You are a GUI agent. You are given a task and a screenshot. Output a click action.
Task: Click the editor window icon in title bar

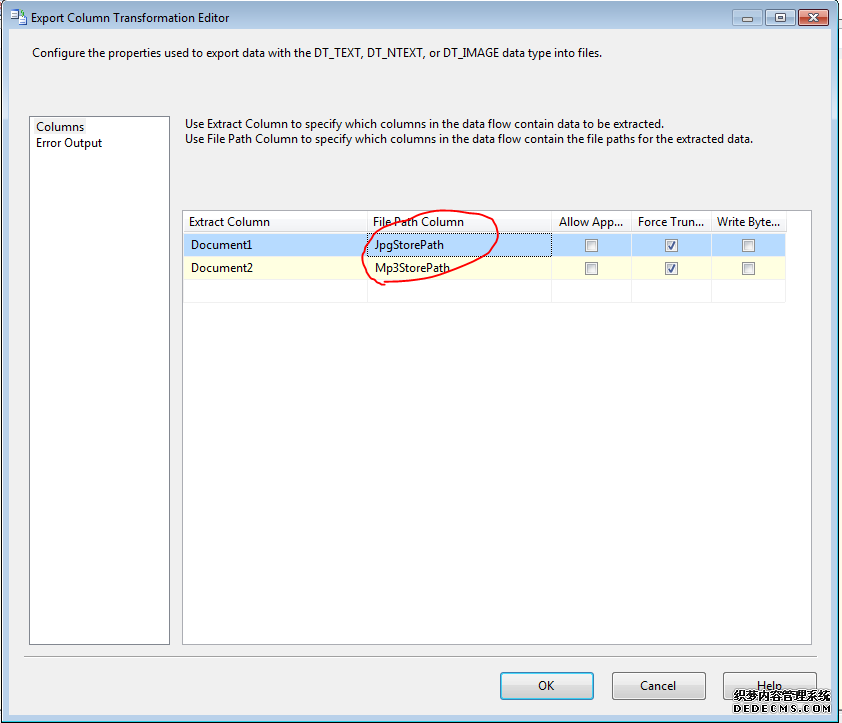pos(18,17)
